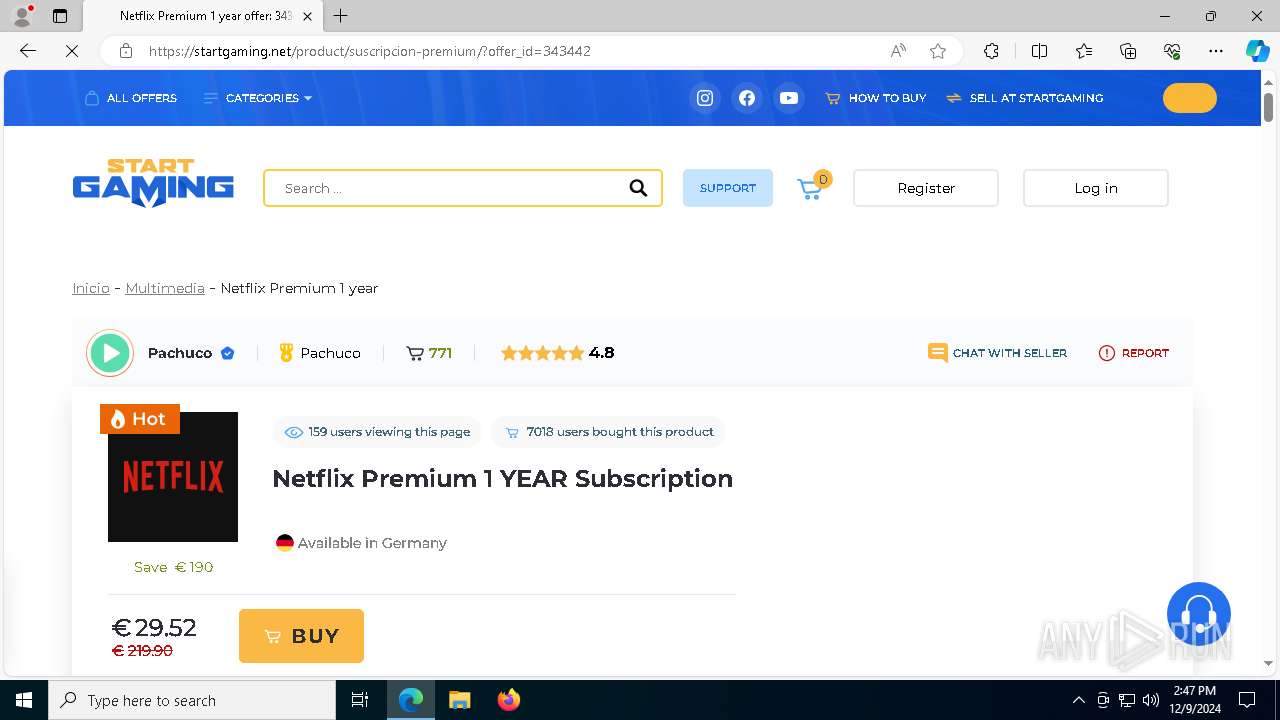The image size is (1280, 720).
Task: Open browser Extensions menu
Action: 991,51
